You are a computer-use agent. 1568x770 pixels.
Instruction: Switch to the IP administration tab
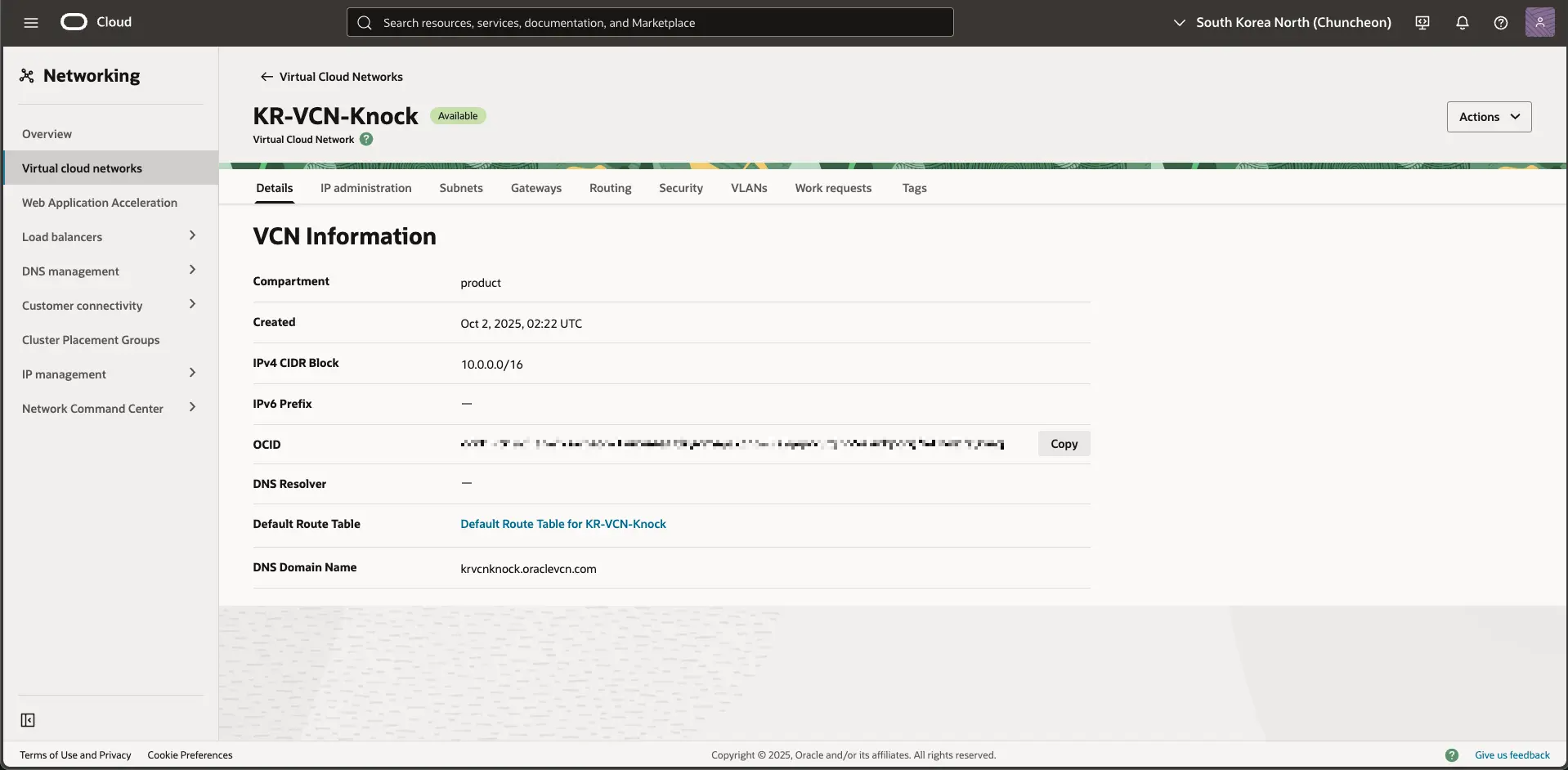coord(366,188)
